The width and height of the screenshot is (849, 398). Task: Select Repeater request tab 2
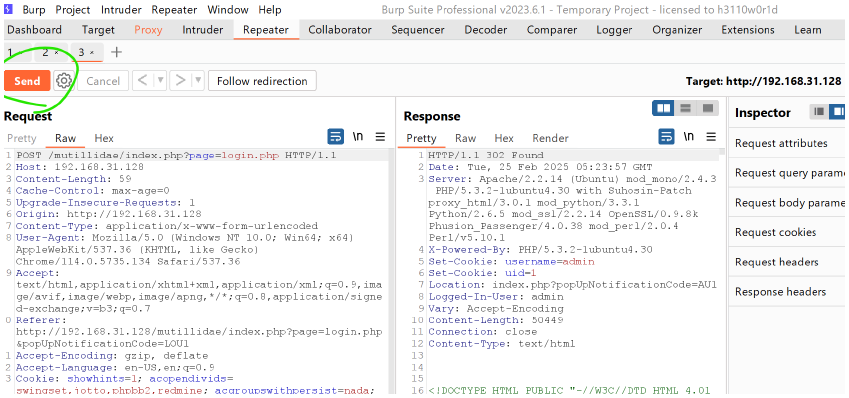45,53
